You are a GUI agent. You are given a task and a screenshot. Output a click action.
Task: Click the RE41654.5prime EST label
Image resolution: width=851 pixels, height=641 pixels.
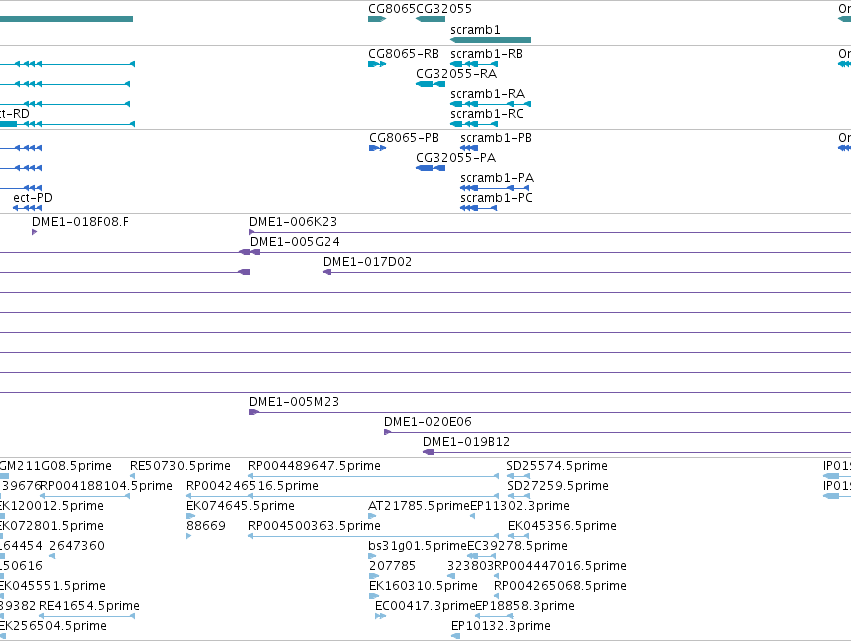[x=90, y=607]
